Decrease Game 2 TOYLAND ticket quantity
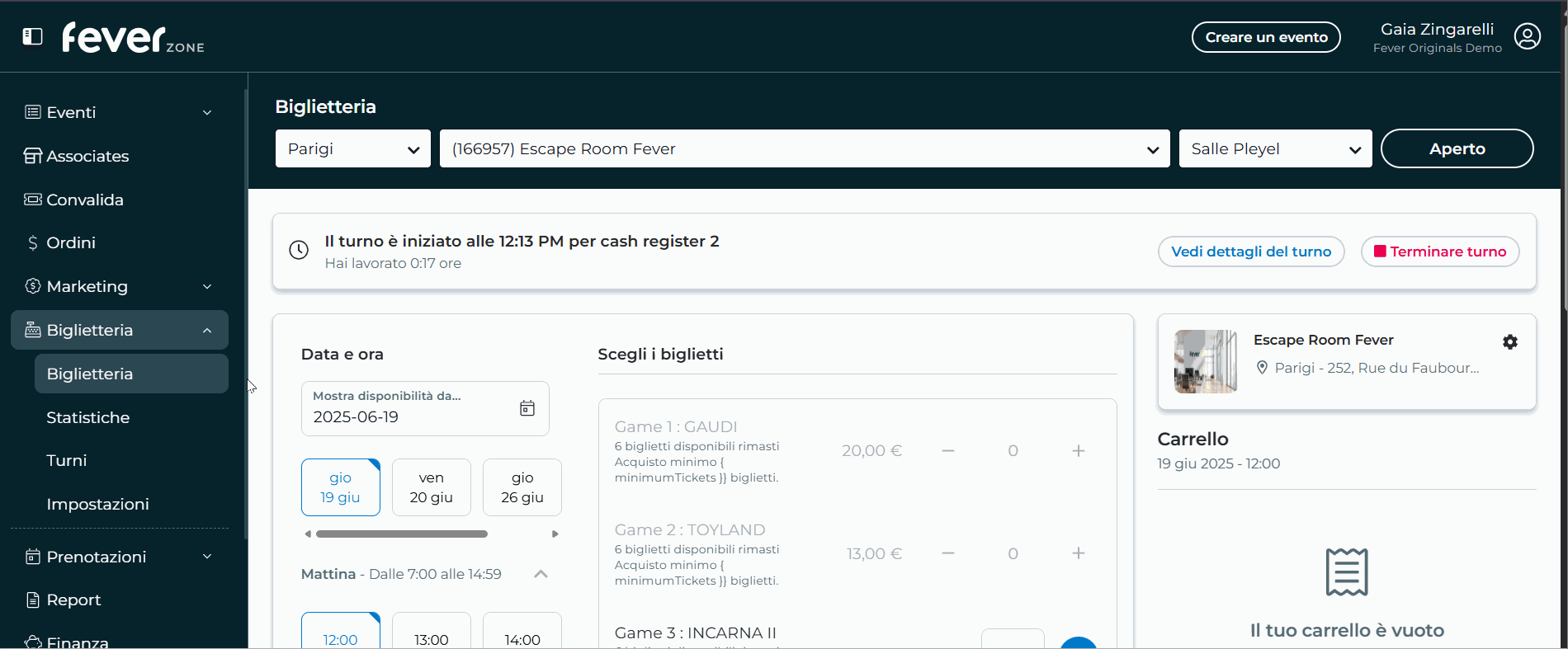Image resolution: width=1568 pixels, height=649 pixels. (x=948, y=553)
